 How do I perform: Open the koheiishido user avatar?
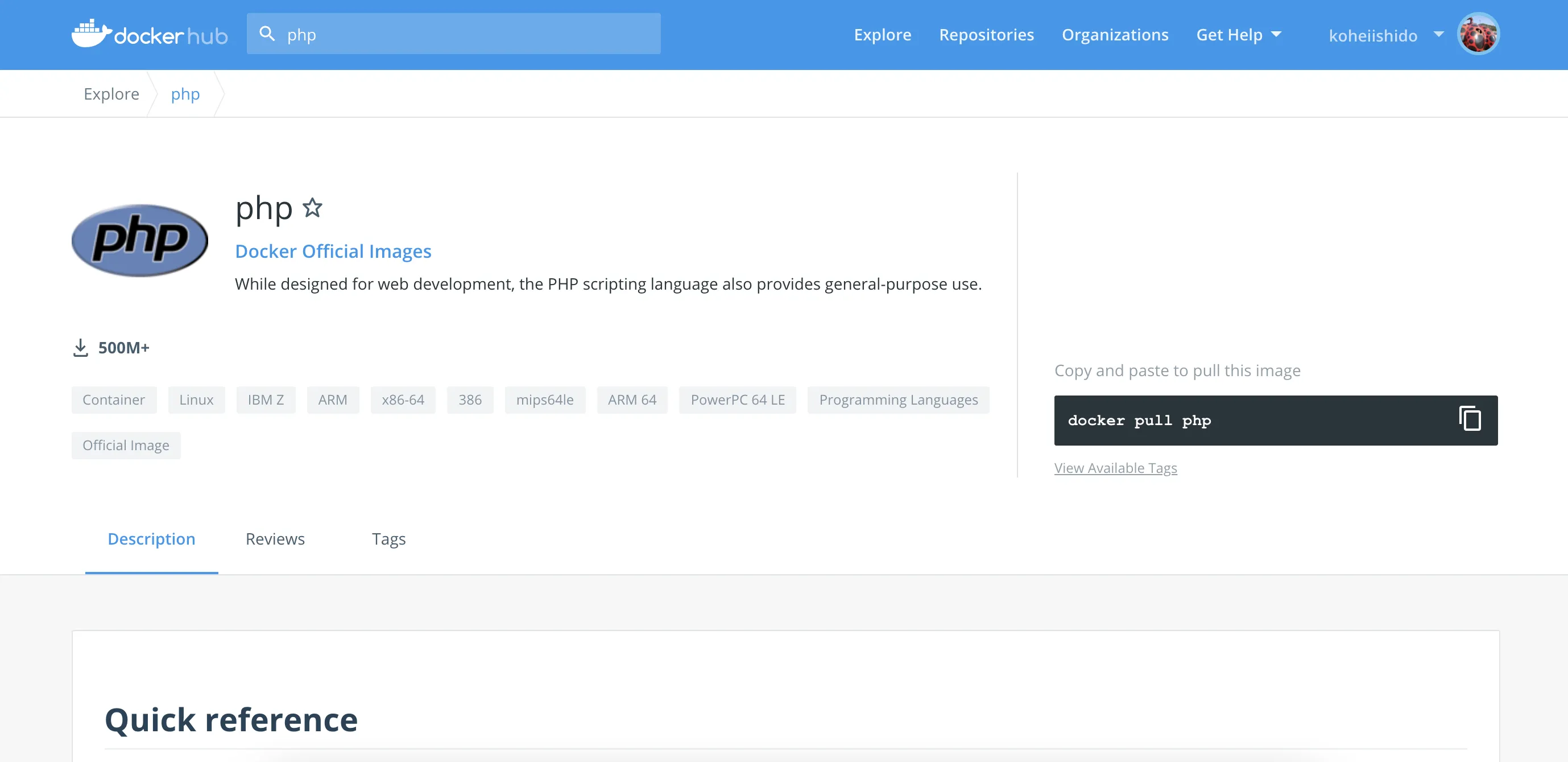coord(1478,34)
